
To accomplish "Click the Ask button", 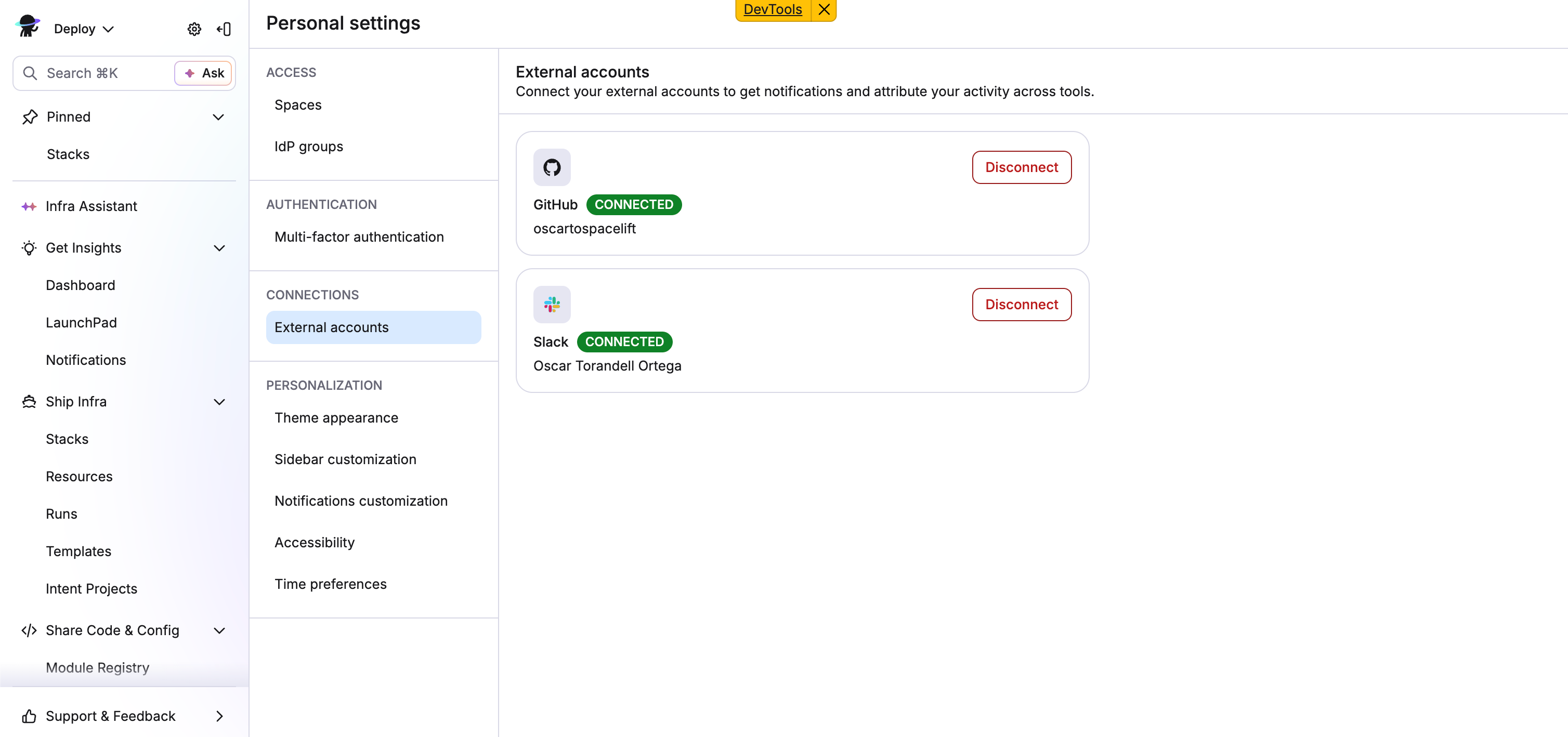I will pyautogui.click(x=203, y=73).
